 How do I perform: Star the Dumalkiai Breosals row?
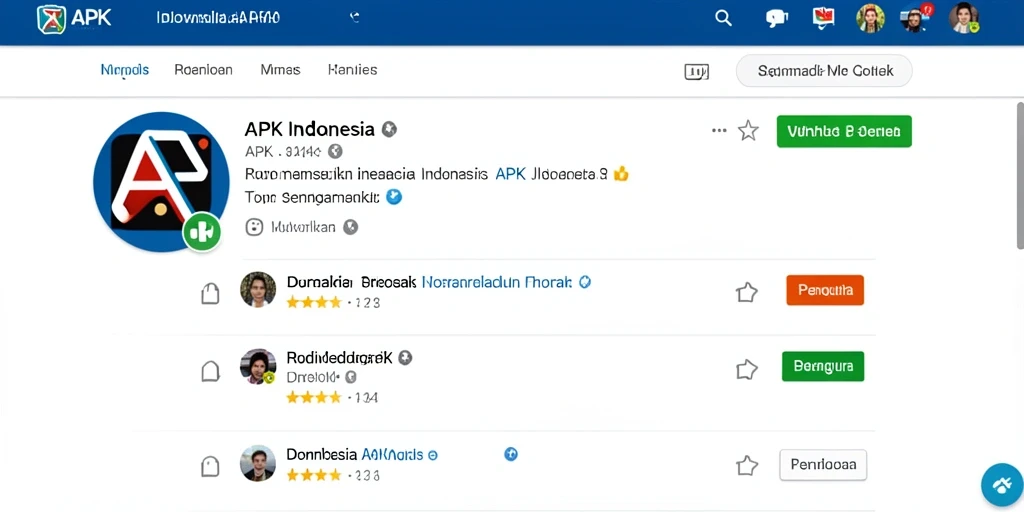point(746,293)
